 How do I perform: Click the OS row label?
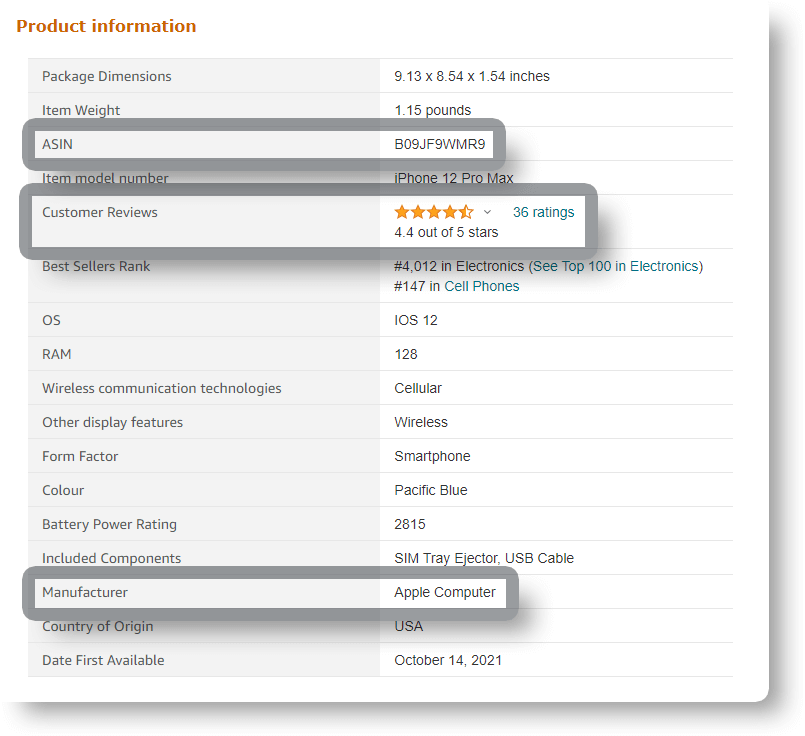[51, 320]
